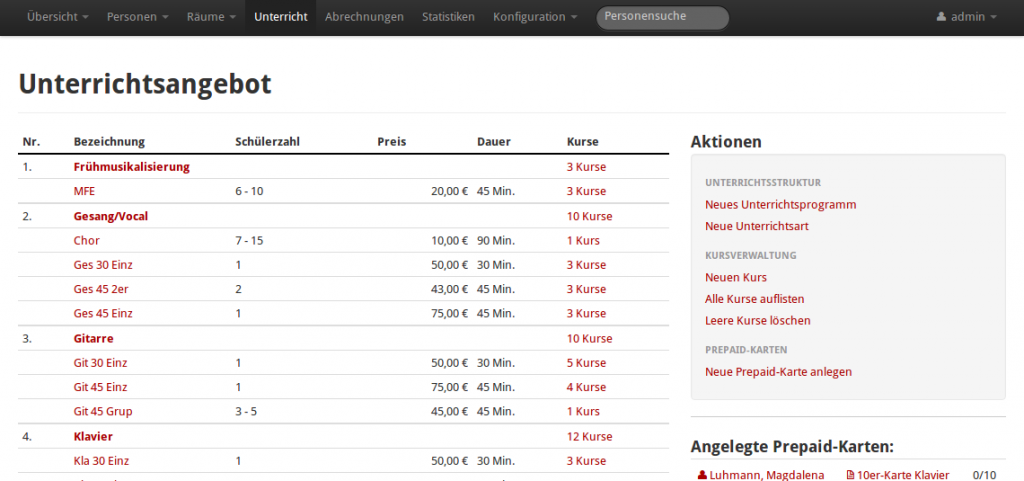Open Luhmann, Magdalena person link

pyautogui.click(x=767, y=475)
